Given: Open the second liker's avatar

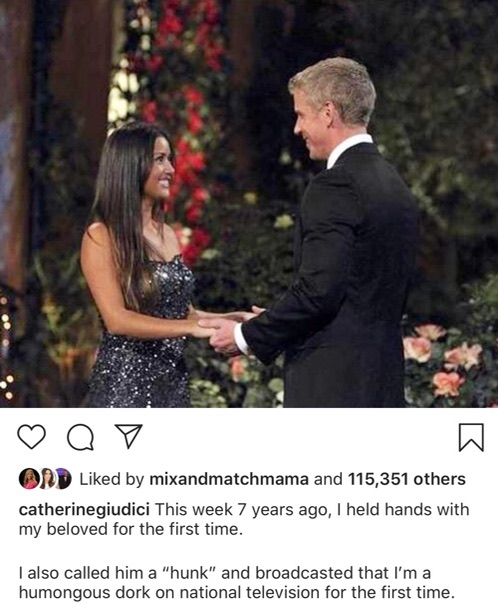Looking at the screenshot, I should 47,479.
